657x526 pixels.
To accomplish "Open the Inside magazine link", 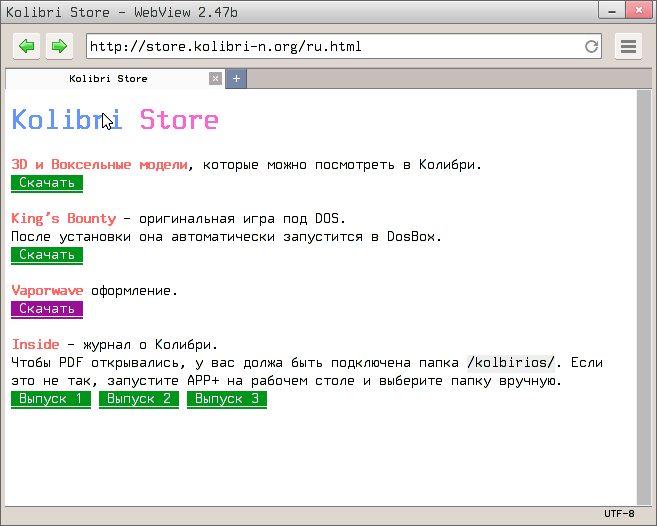I will 35,344.
